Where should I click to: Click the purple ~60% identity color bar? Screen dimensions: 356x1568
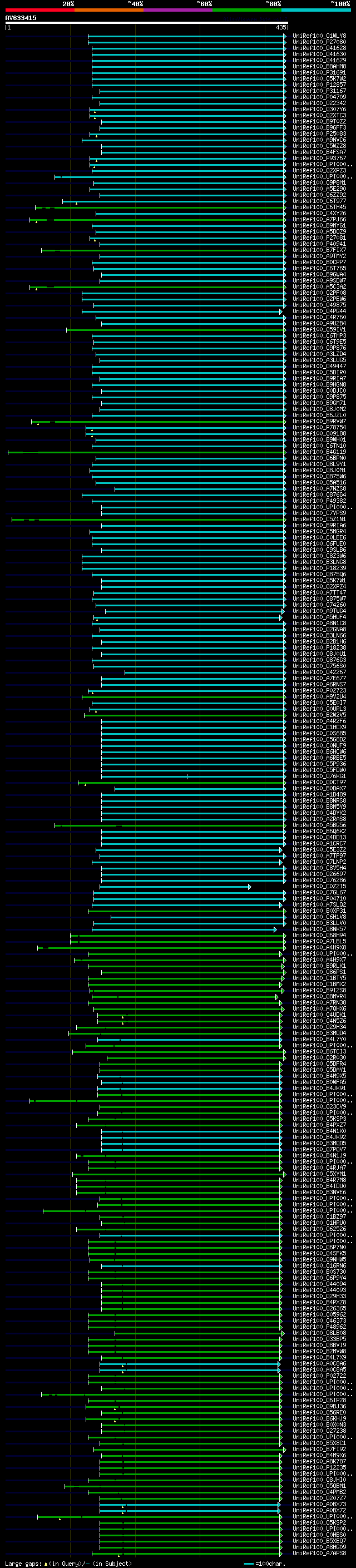point(177,10)
